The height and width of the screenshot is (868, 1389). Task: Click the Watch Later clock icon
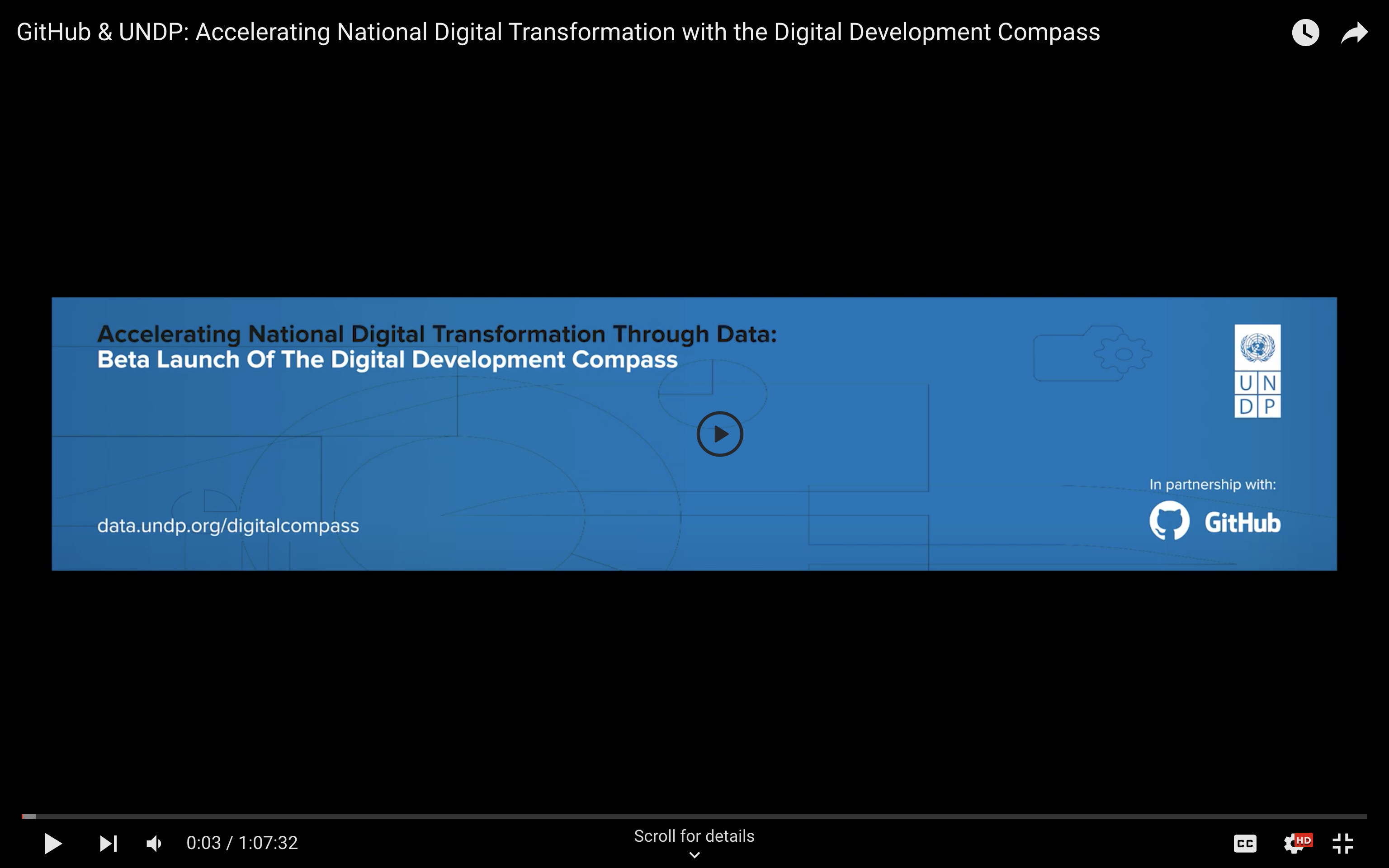tap(1305, 32)
